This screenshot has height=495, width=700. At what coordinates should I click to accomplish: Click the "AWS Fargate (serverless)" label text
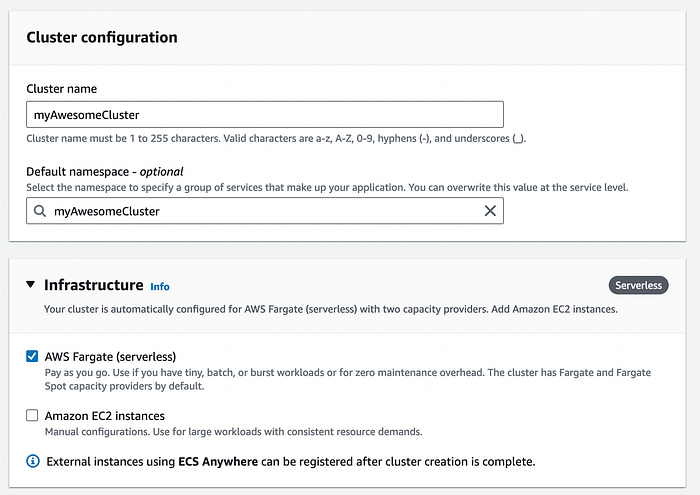point(110,356)
